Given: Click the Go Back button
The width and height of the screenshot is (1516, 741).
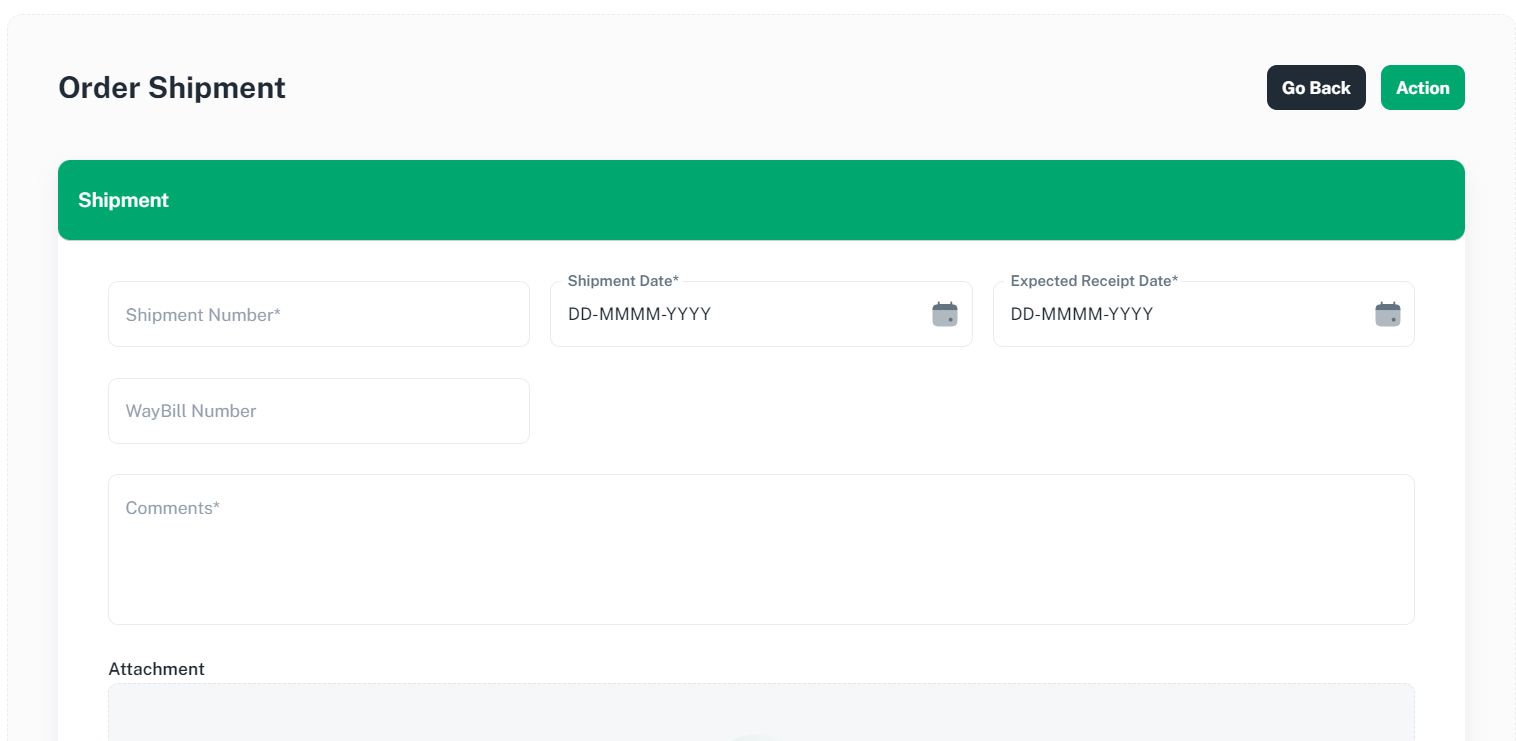Looking at the screenshot, I should (x=1315, y=88).
